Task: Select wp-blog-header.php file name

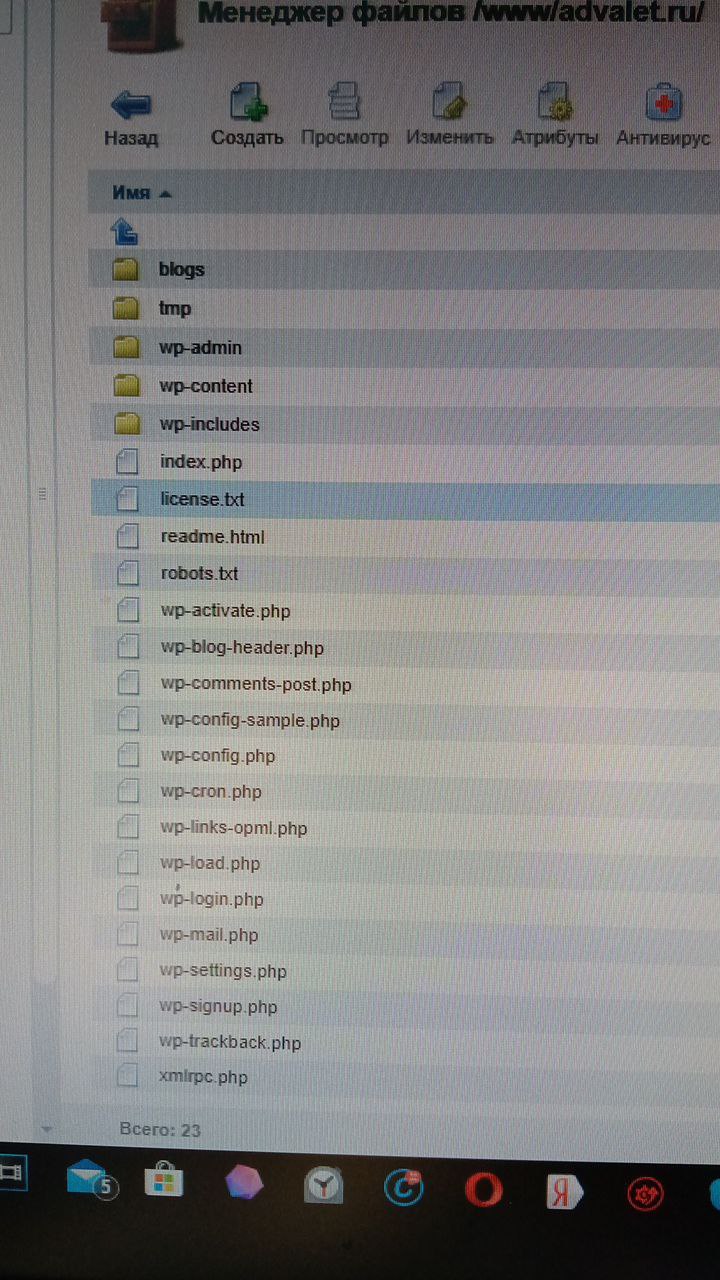Action: [242, 647]
